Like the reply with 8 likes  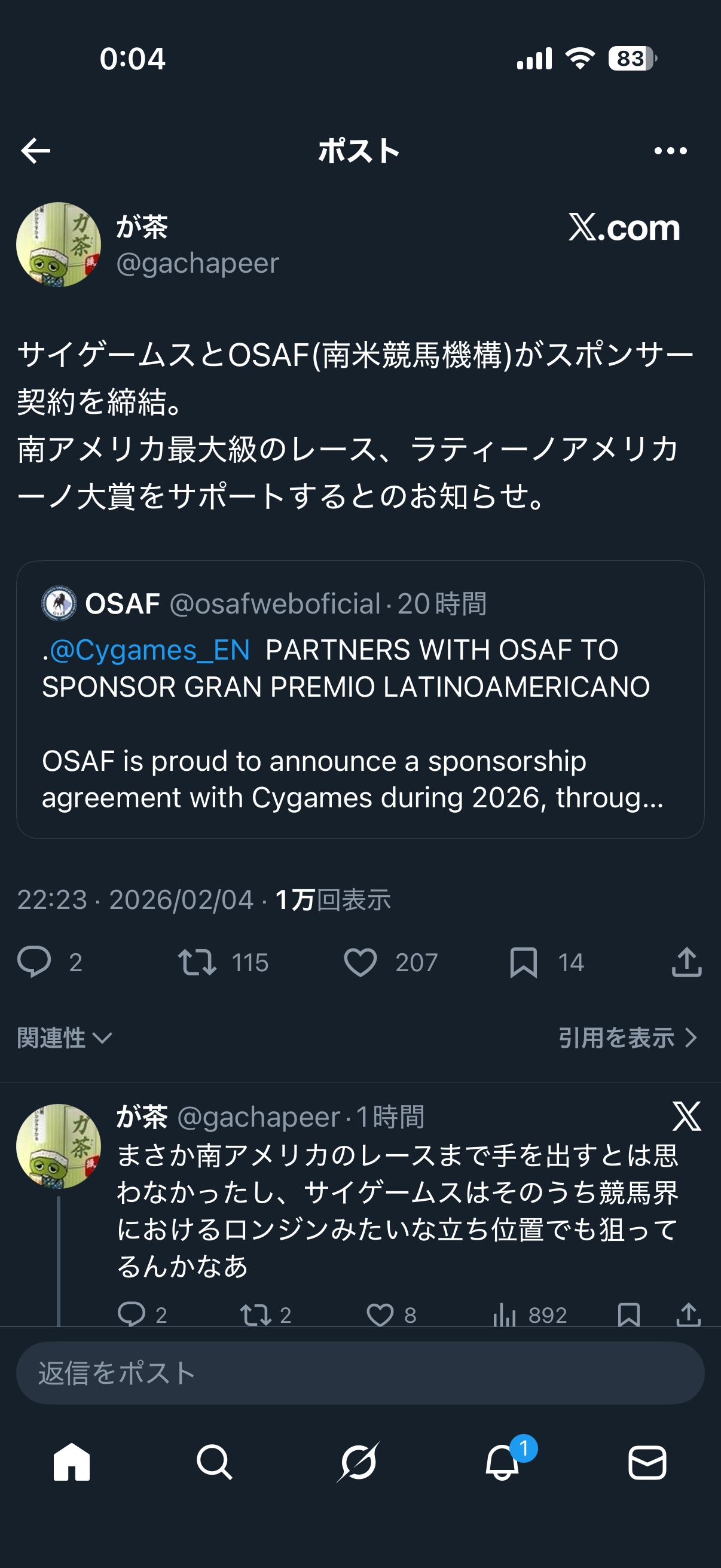coord(380,1315)
